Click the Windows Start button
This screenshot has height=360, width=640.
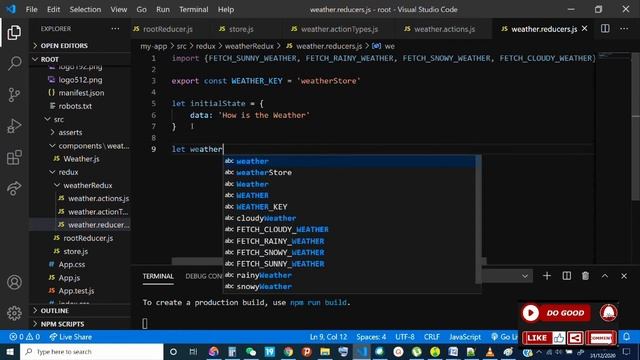[10, 351]
